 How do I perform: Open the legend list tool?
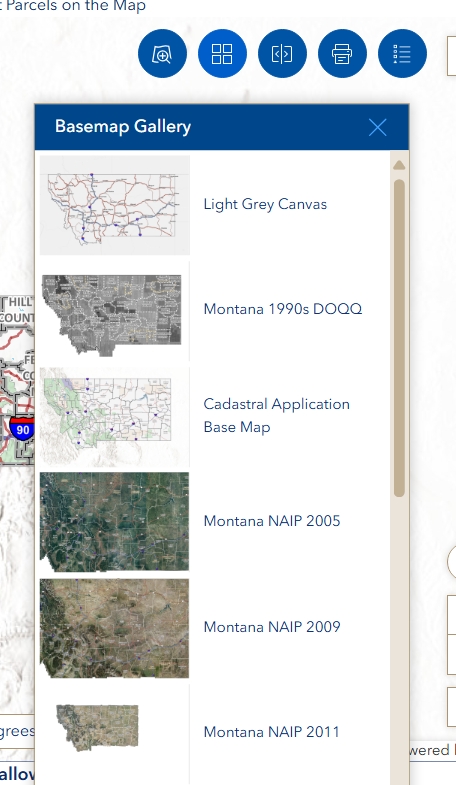402,54
